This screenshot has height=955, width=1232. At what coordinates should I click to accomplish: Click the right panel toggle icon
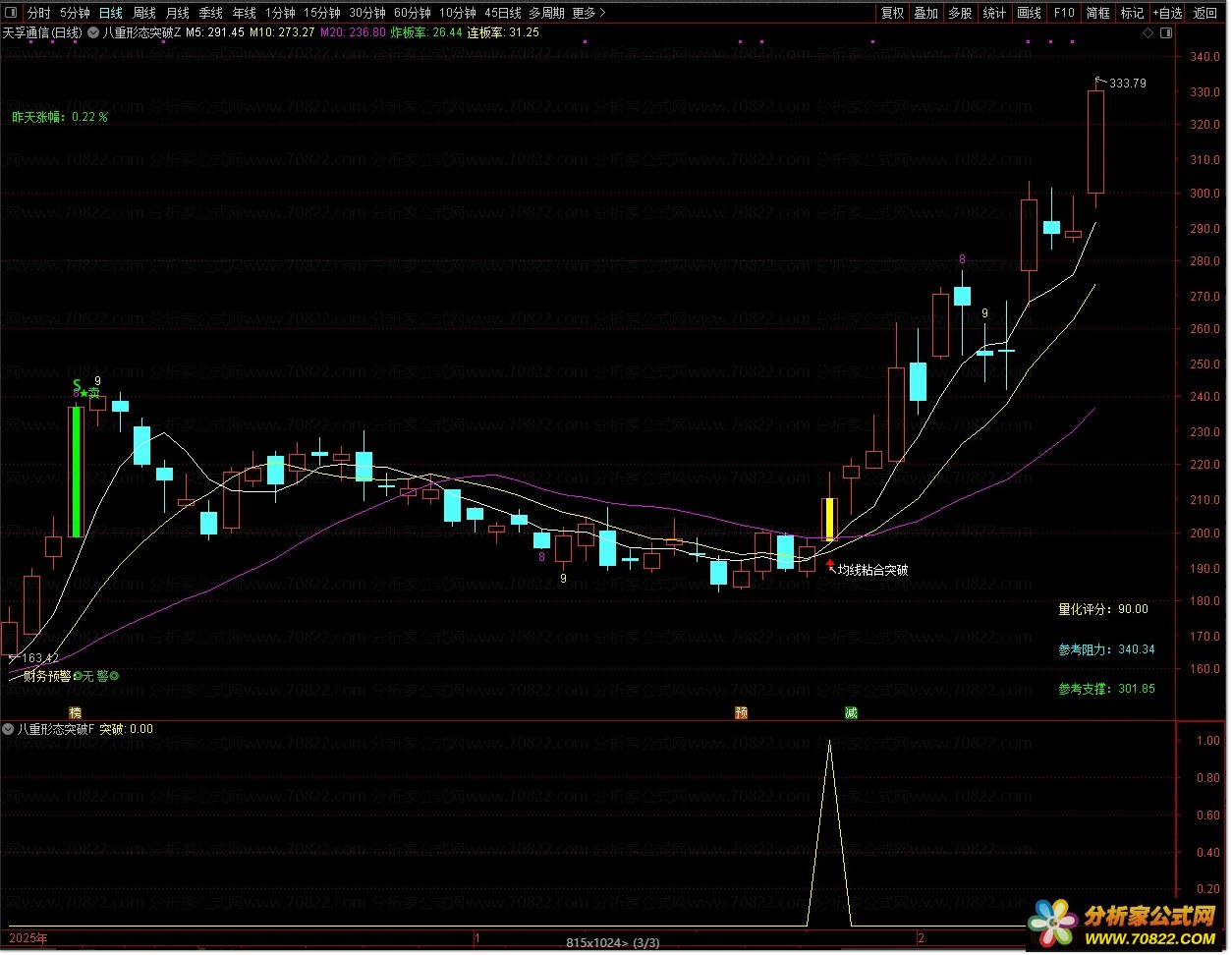[1166, 32]
